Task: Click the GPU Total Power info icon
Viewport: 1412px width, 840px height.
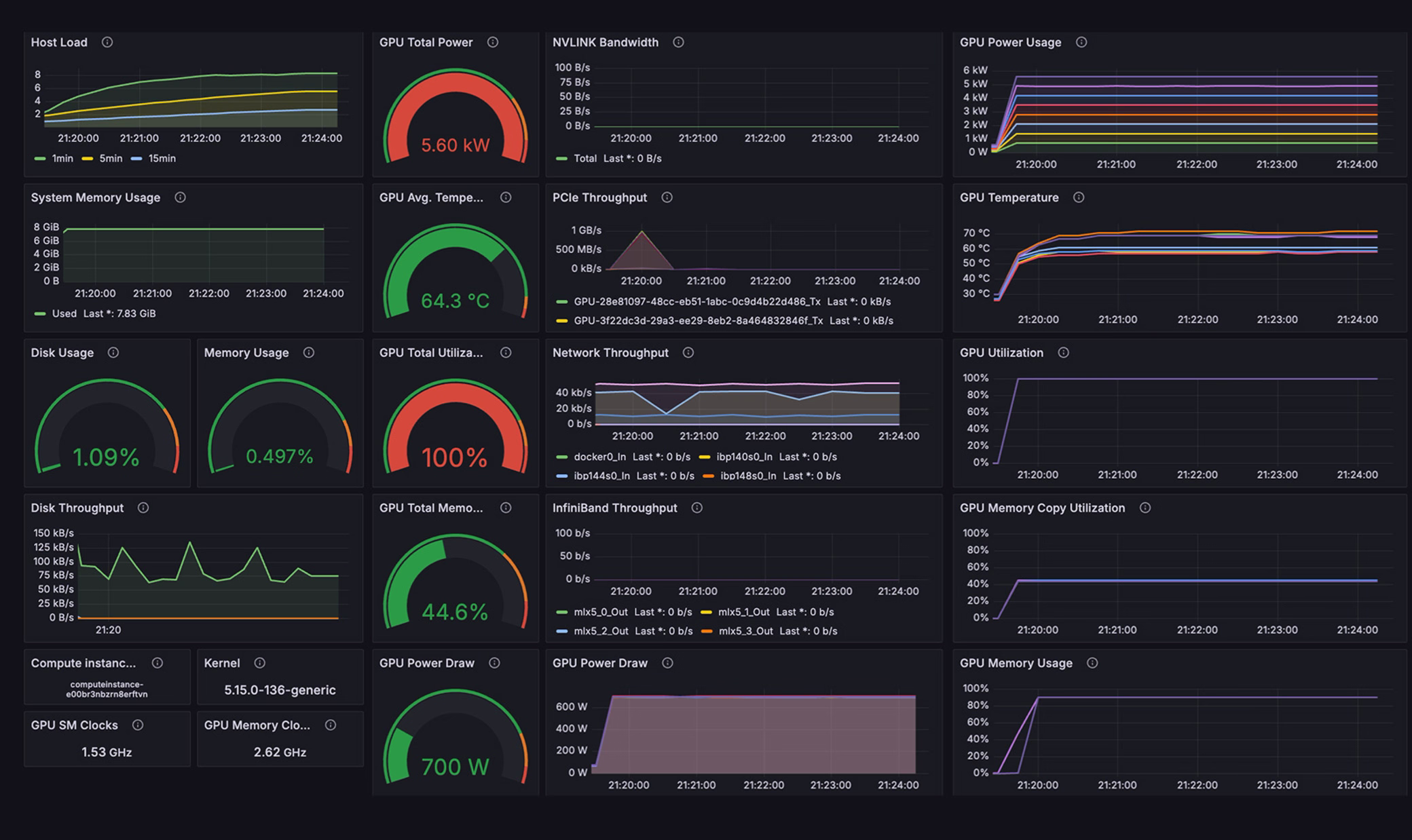Action: coord(492,42)
